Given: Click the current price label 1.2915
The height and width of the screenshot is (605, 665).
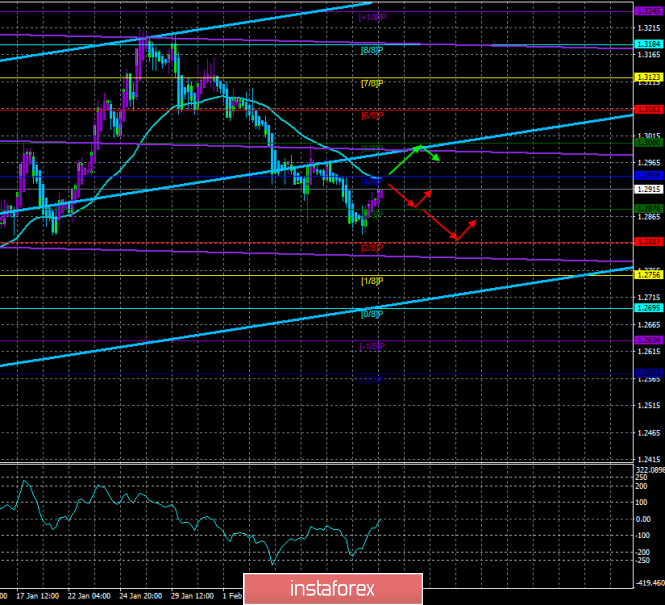Looking at the screenshot, I should (648, 190).
